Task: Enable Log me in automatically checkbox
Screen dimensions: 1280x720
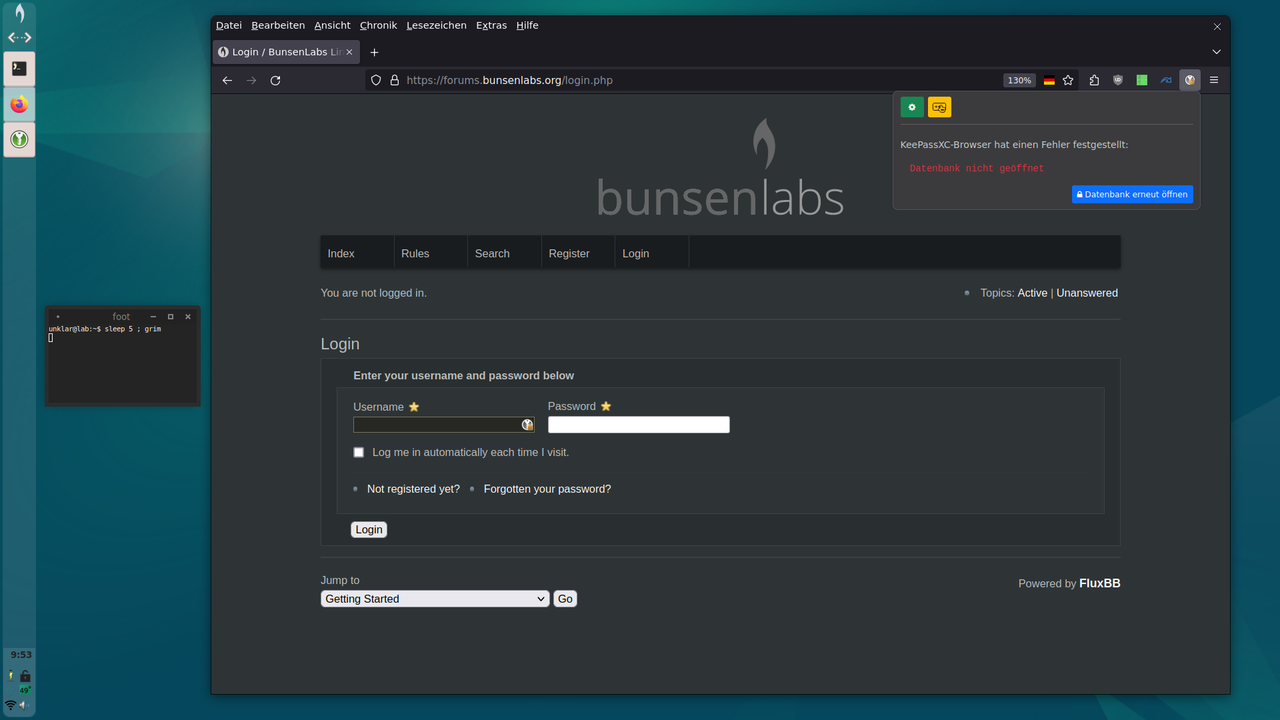Action: [x=359, y=452]
